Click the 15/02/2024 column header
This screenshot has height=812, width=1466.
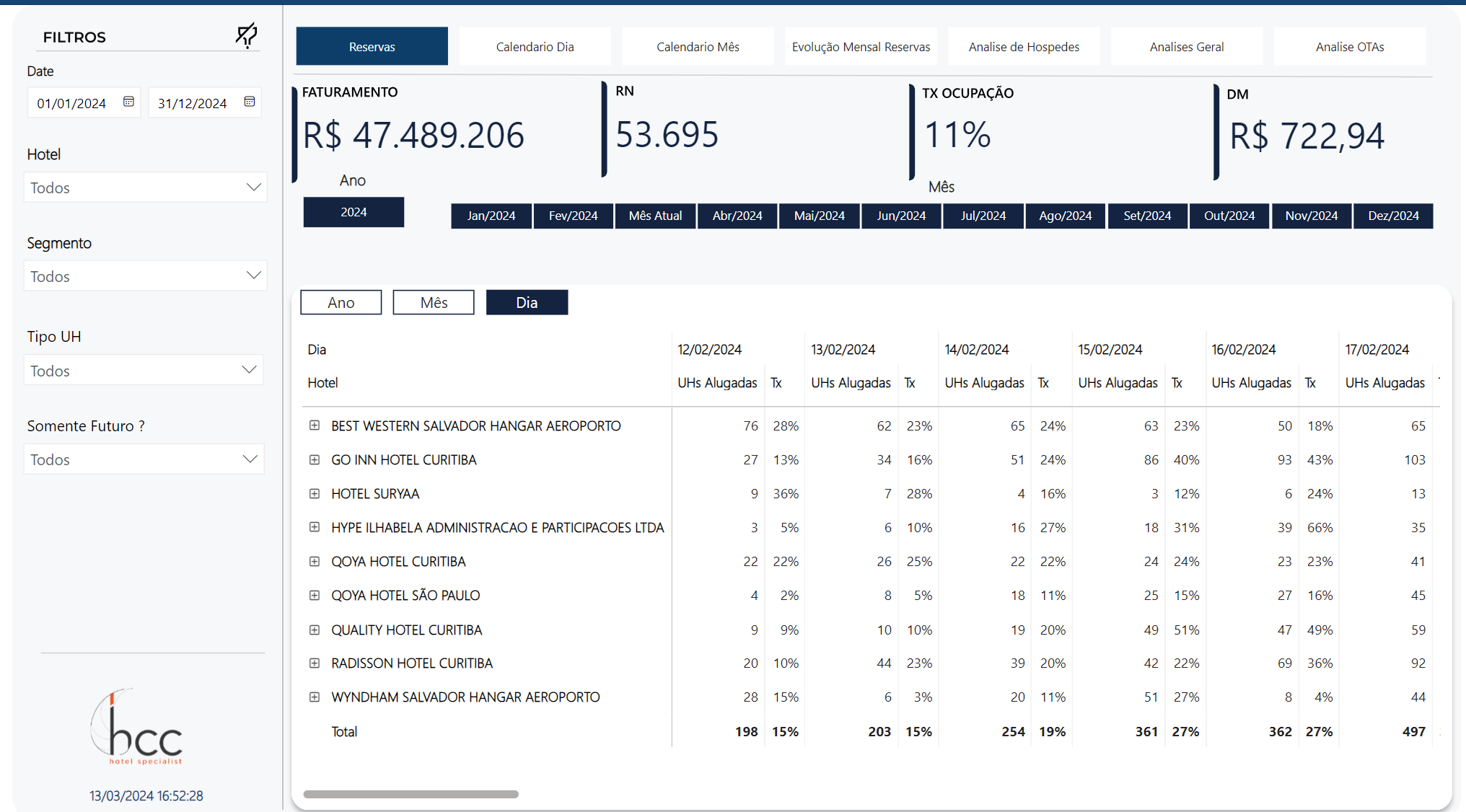click(1110, 349)
